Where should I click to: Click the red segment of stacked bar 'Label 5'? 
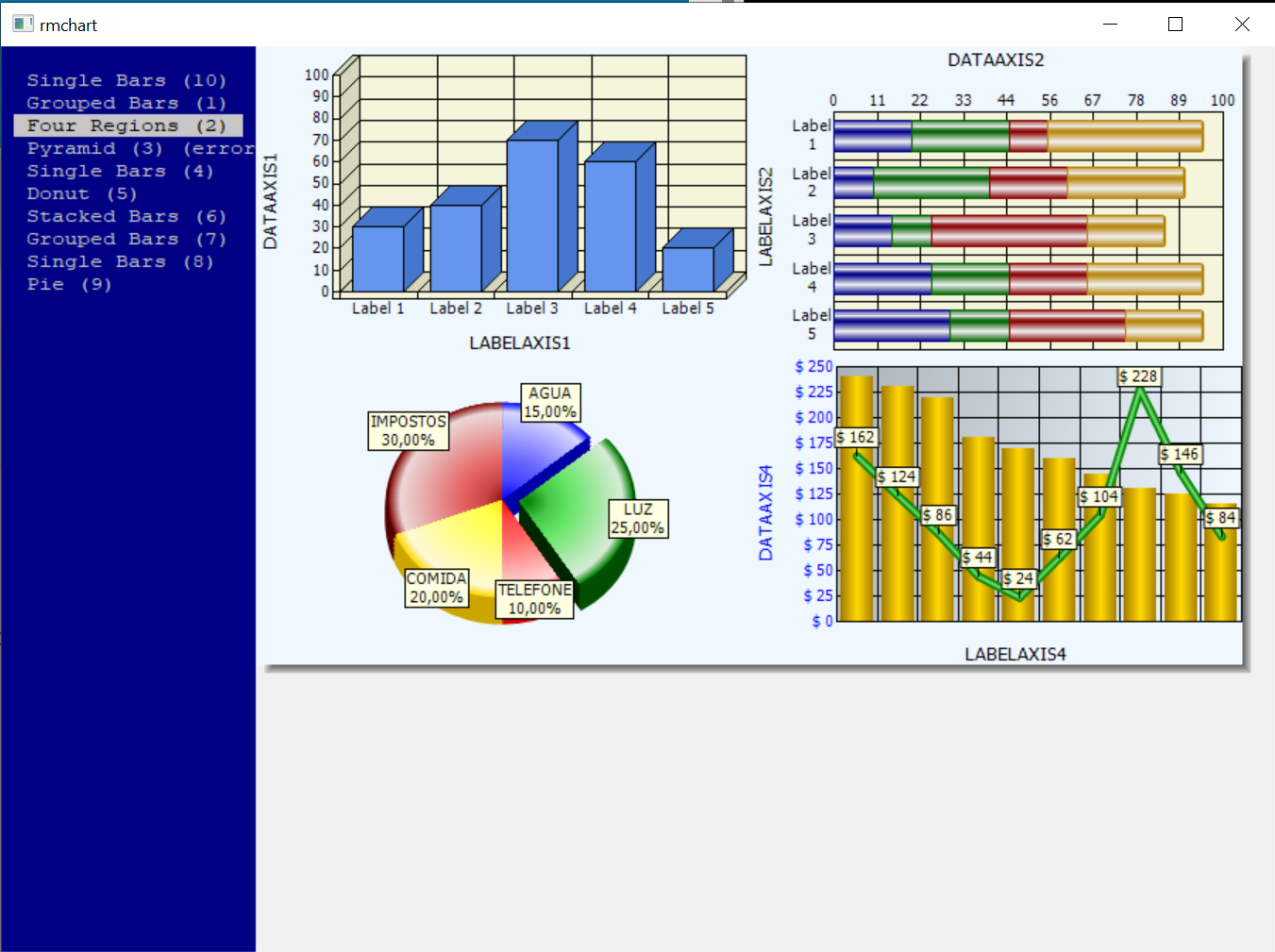click(x=1067, y=326)
